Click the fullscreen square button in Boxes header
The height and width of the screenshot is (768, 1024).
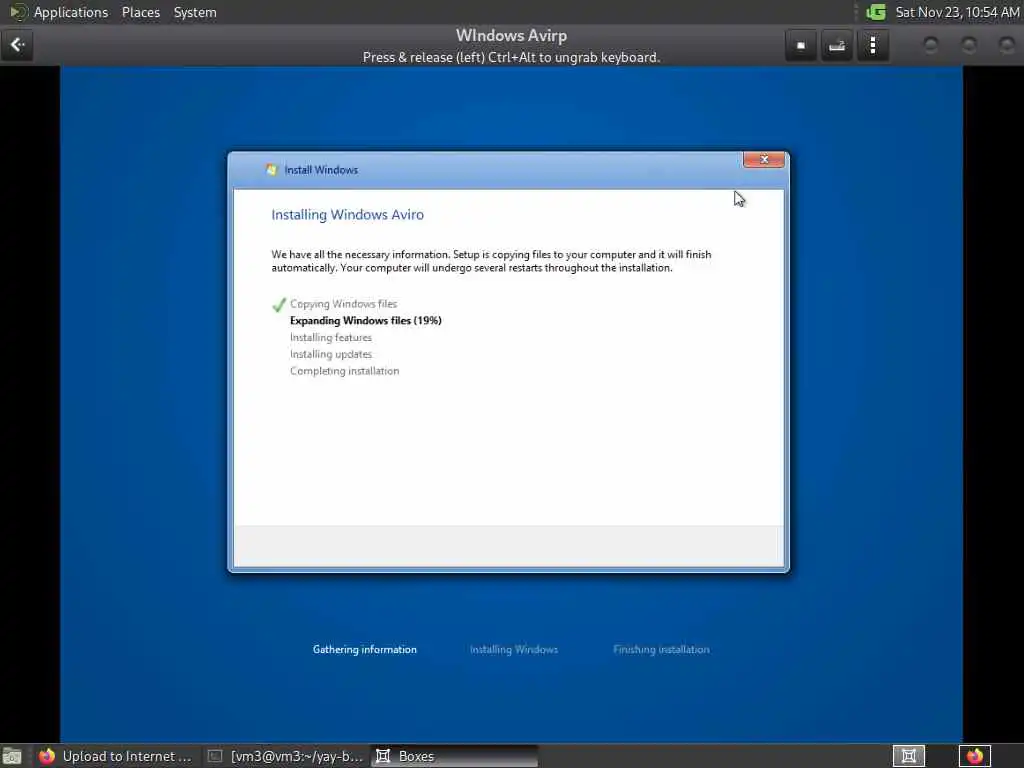tap(801, 46)
